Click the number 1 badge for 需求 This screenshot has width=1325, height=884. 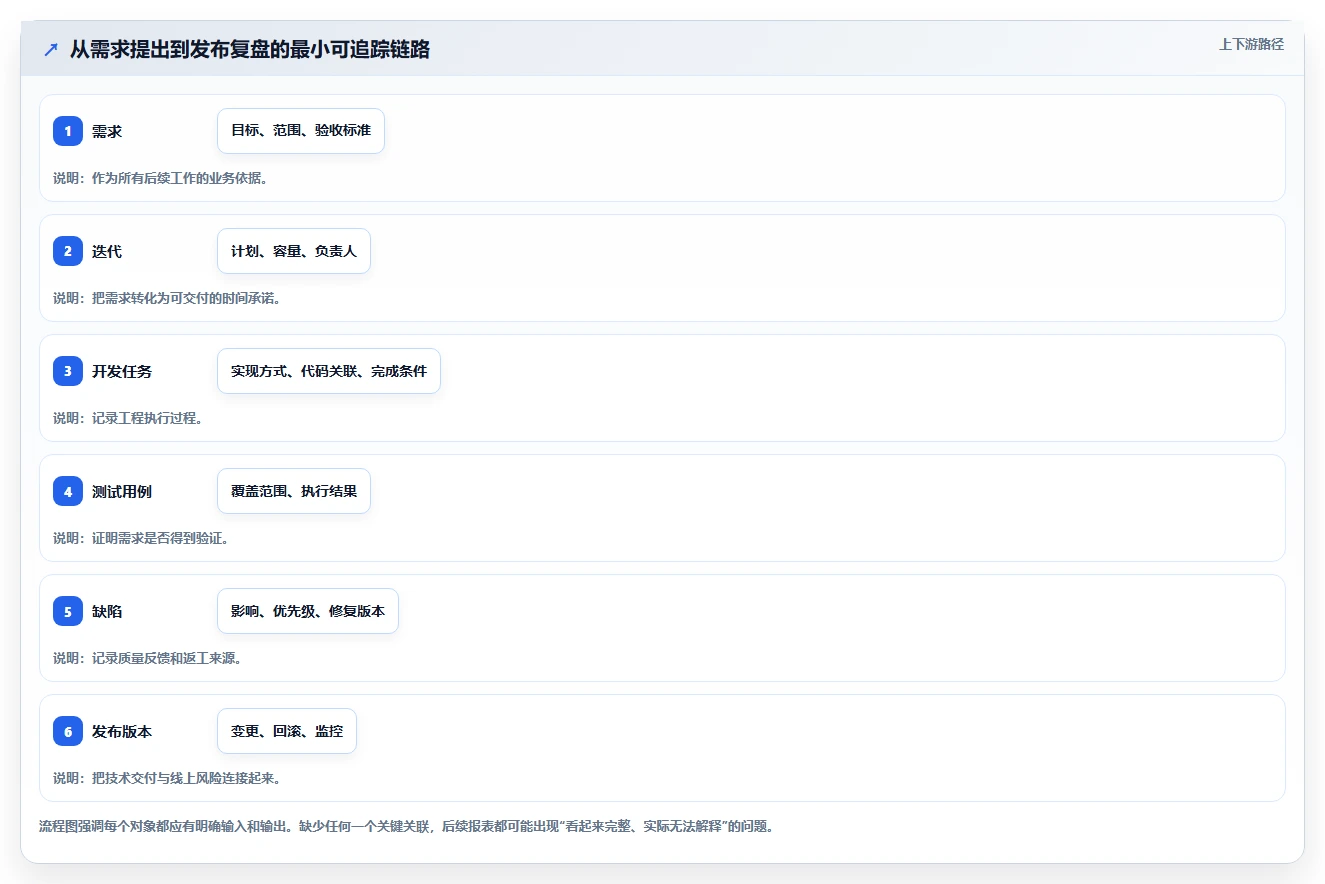(x=68, y=131)
